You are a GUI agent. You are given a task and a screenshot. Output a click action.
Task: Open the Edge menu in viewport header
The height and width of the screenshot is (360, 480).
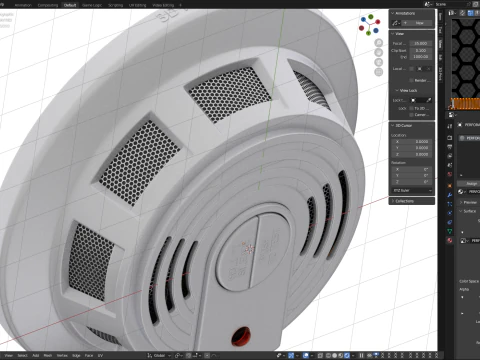76,355
